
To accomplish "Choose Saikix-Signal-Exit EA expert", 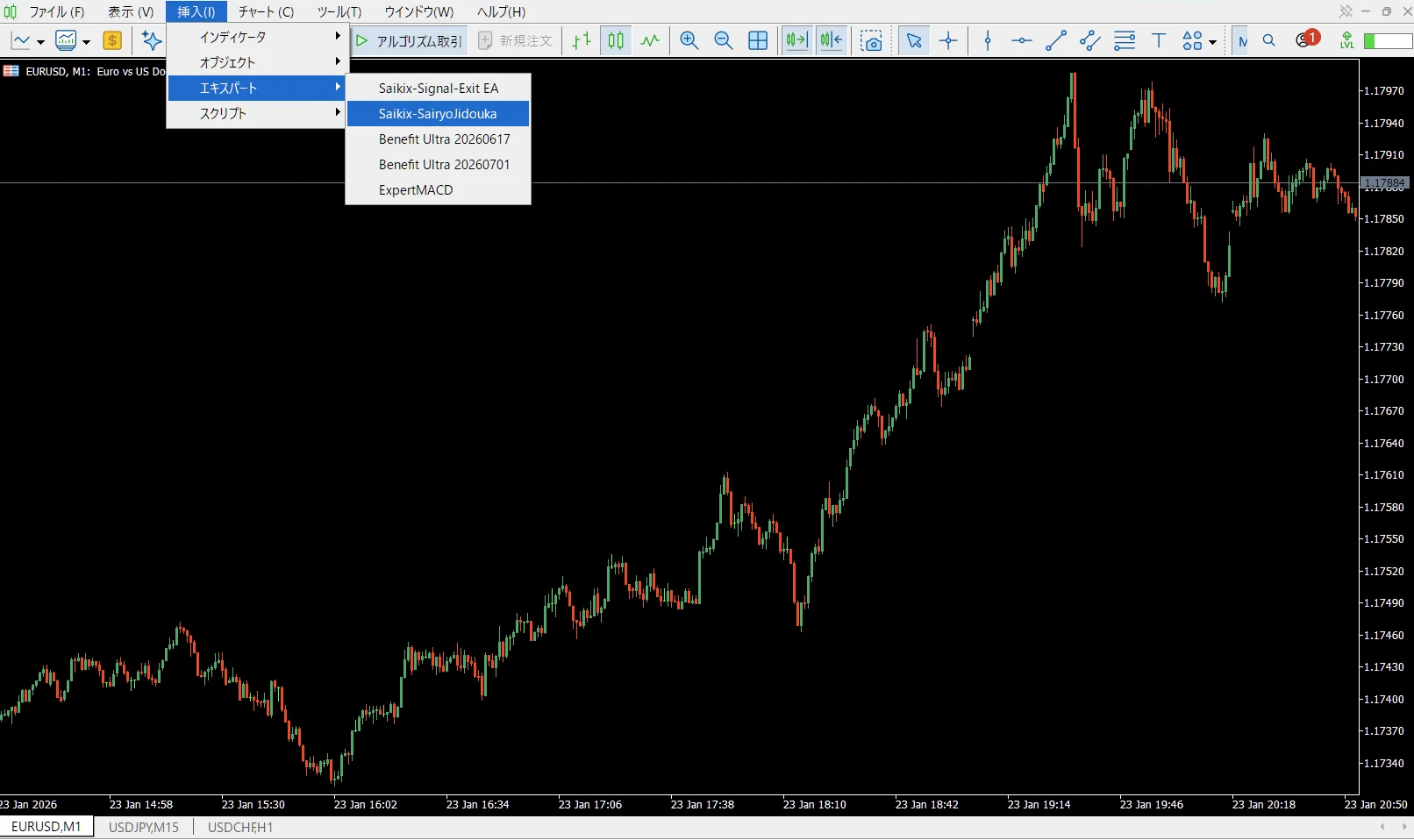I will (438, 88).
